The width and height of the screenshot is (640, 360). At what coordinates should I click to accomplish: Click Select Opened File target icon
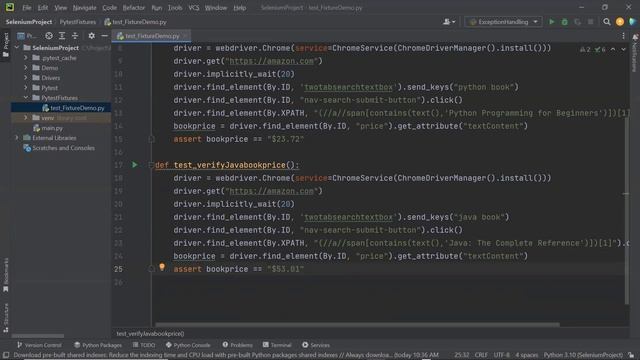click(x=49, y=36)
